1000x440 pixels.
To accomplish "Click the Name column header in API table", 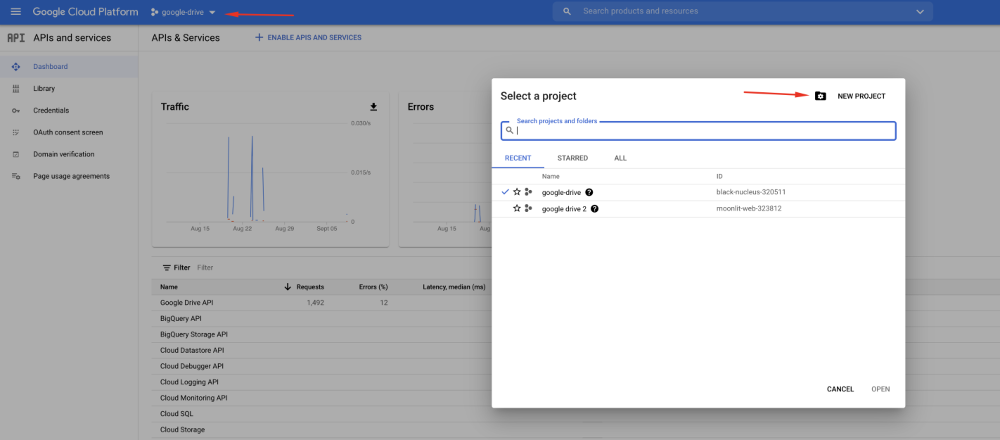I will (x=169, y=287).
